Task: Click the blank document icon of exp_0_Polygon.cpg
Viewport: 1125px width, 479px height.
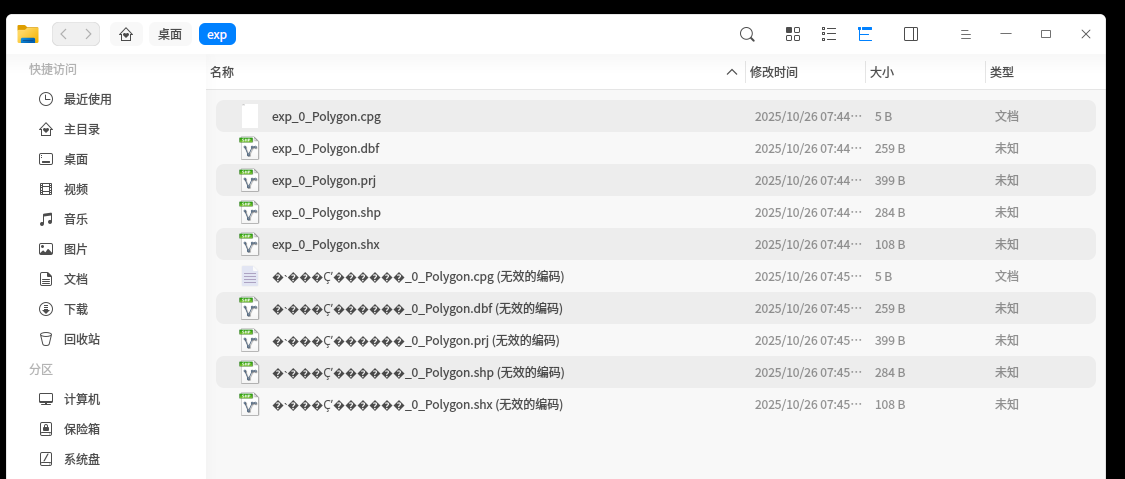Action: point(250,116)
